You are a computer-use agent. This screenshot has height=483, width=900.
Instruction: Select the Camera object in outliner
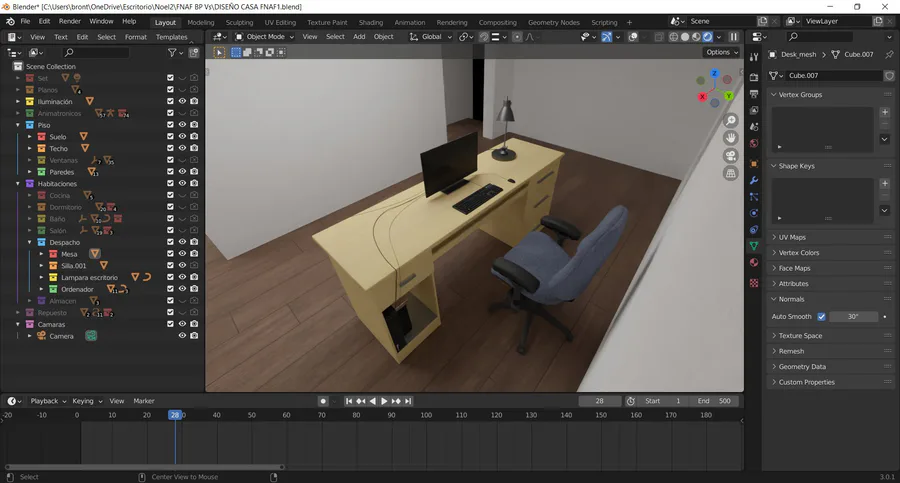pyautogui.click(x=61, y=336)
